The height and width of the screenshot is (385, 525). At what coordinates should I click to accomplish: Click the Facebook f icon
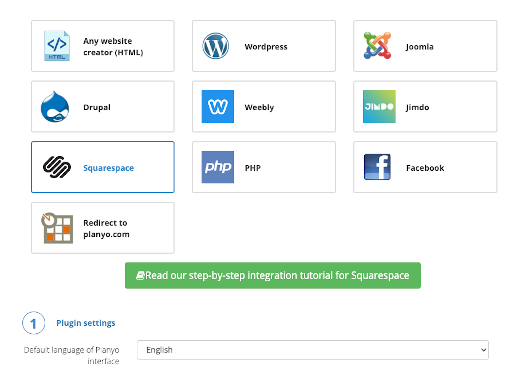tap(377, 167)
